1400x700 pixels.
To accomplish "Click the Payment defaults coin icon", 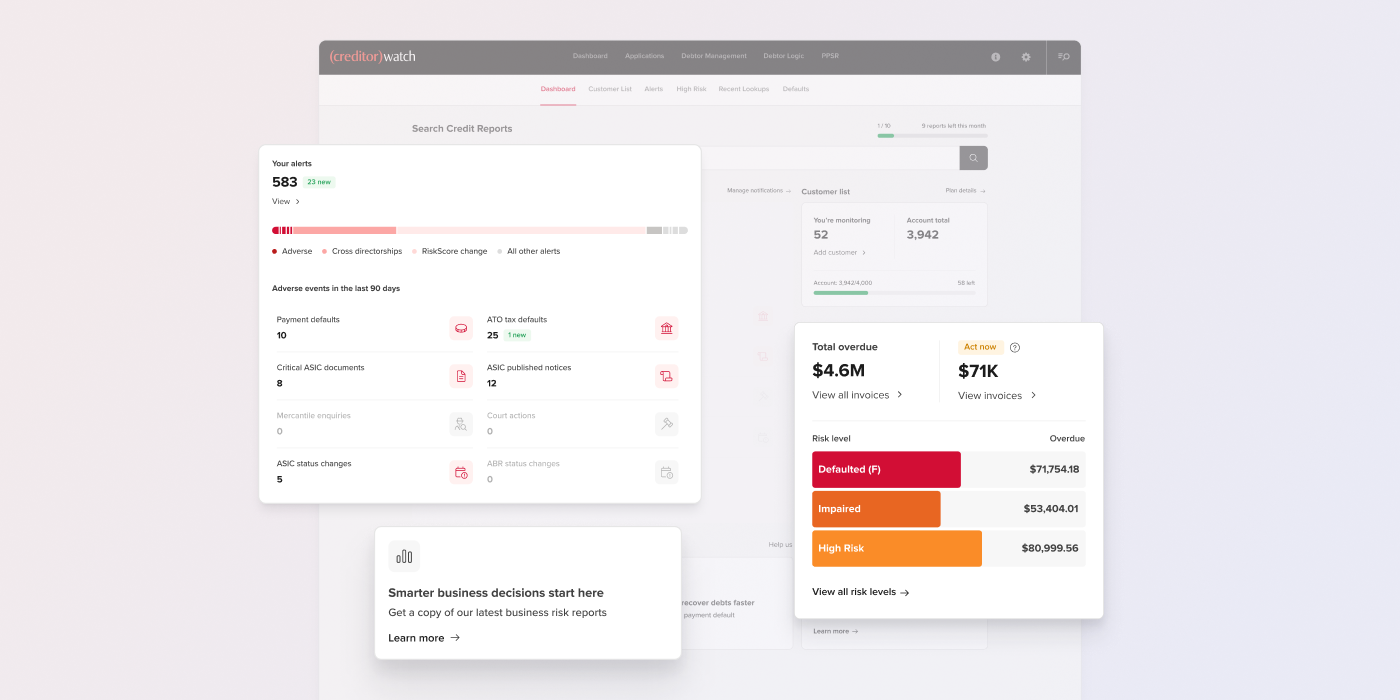I will [x=461, y=328].
